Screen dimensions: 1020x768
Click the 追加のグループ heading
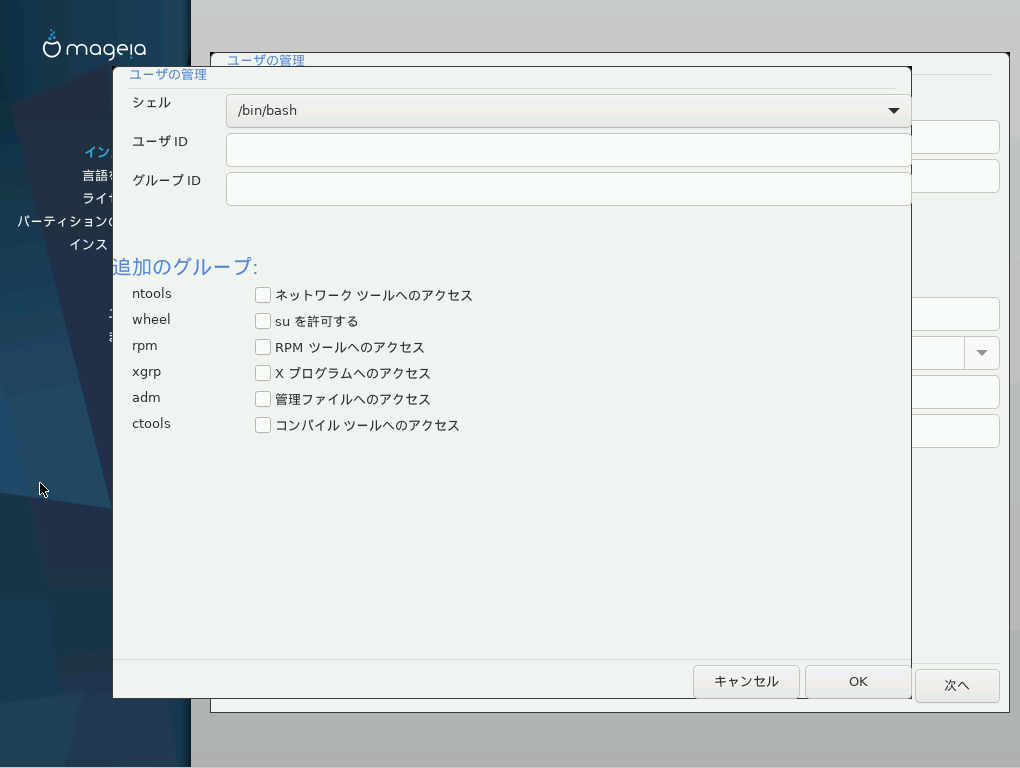(x=185, y=267)
